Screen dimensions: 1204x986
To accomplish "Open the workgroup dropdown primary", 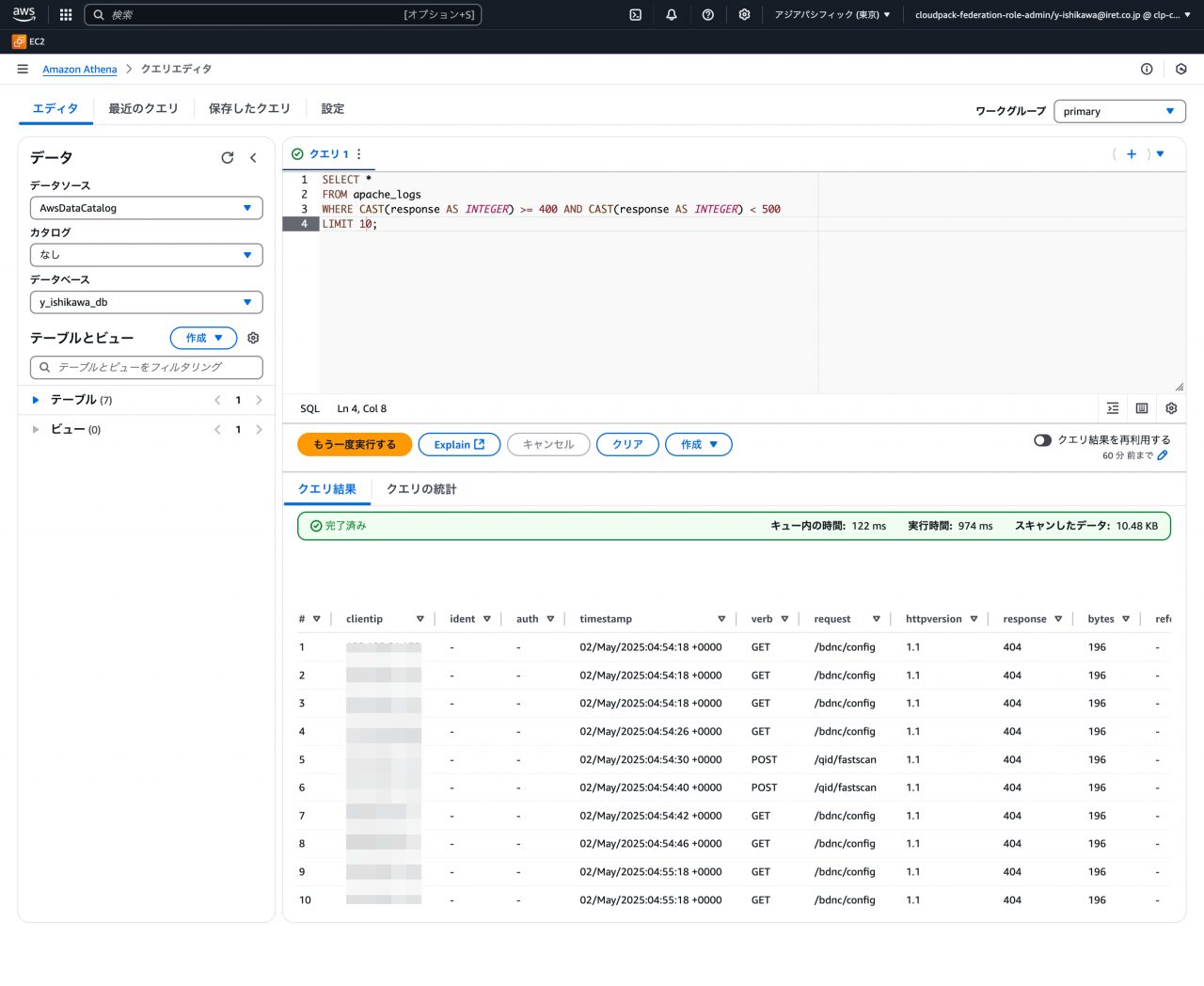I will pos(1119,111).
